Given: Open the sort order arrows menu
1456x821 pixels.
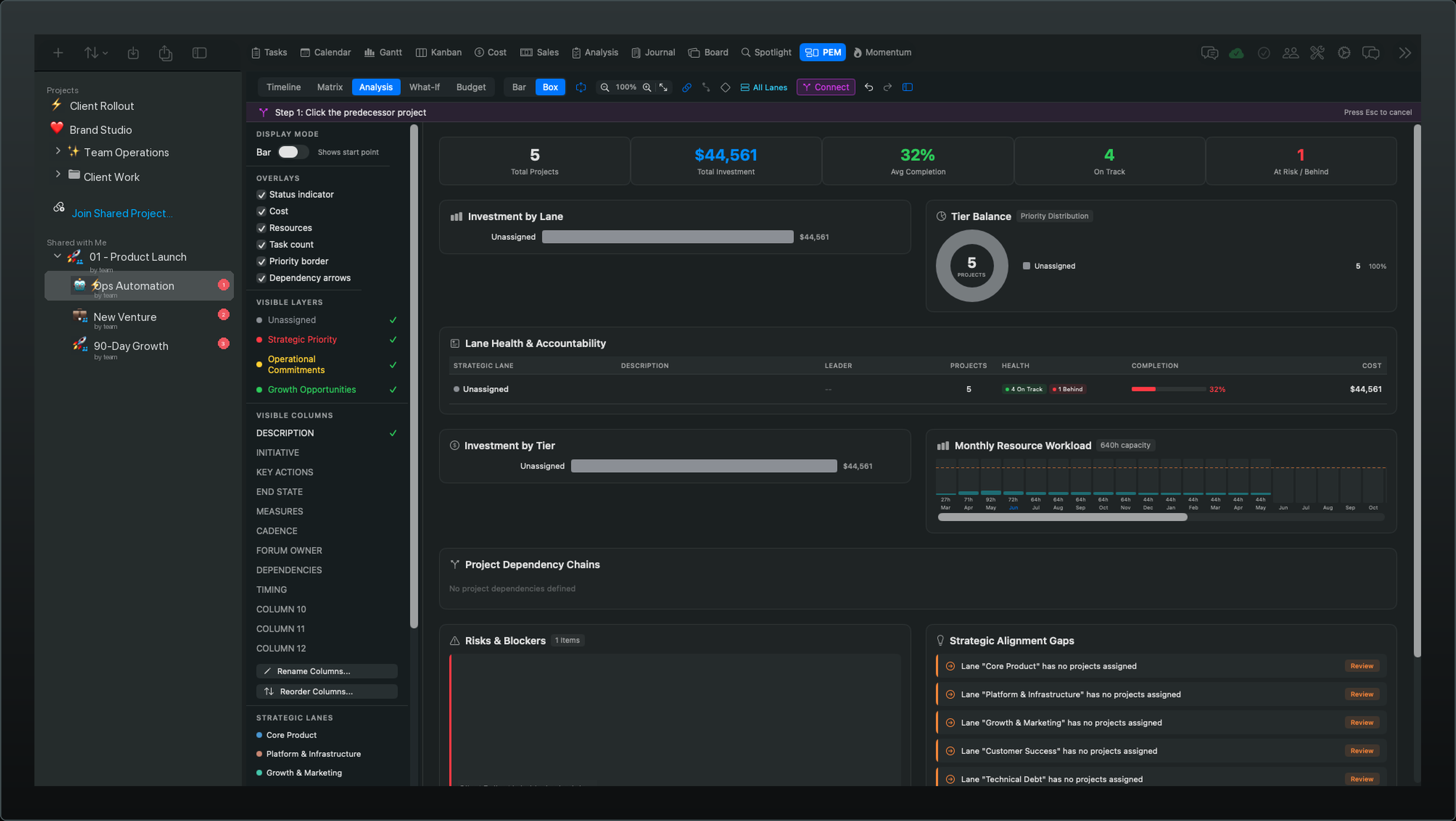Looking at the screenshot, I should click(96, 53).
